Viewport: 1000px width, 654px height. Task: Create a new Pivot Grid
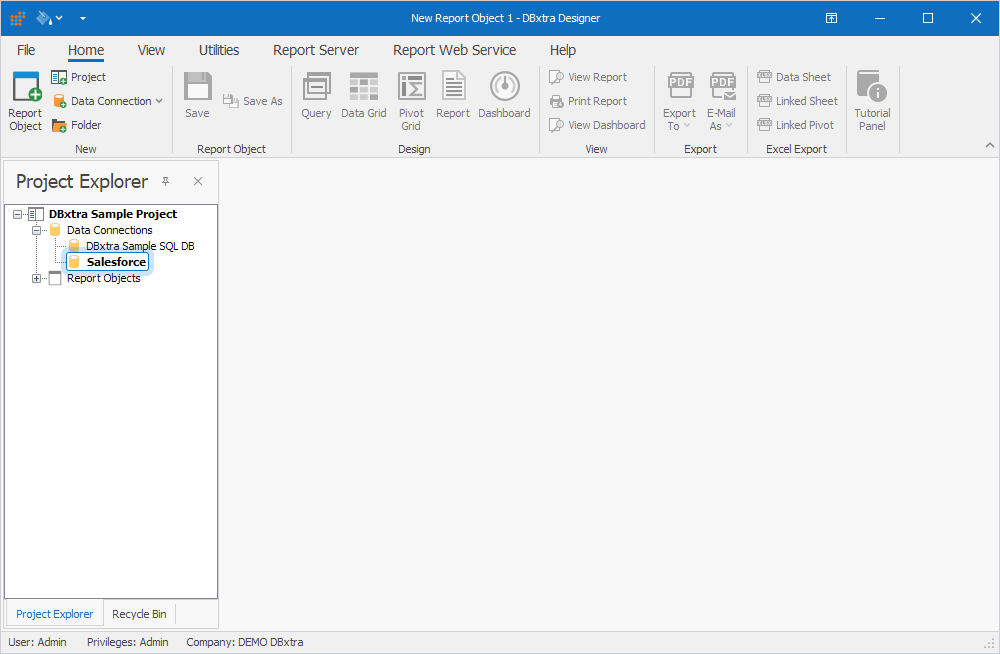coord(411,95)
